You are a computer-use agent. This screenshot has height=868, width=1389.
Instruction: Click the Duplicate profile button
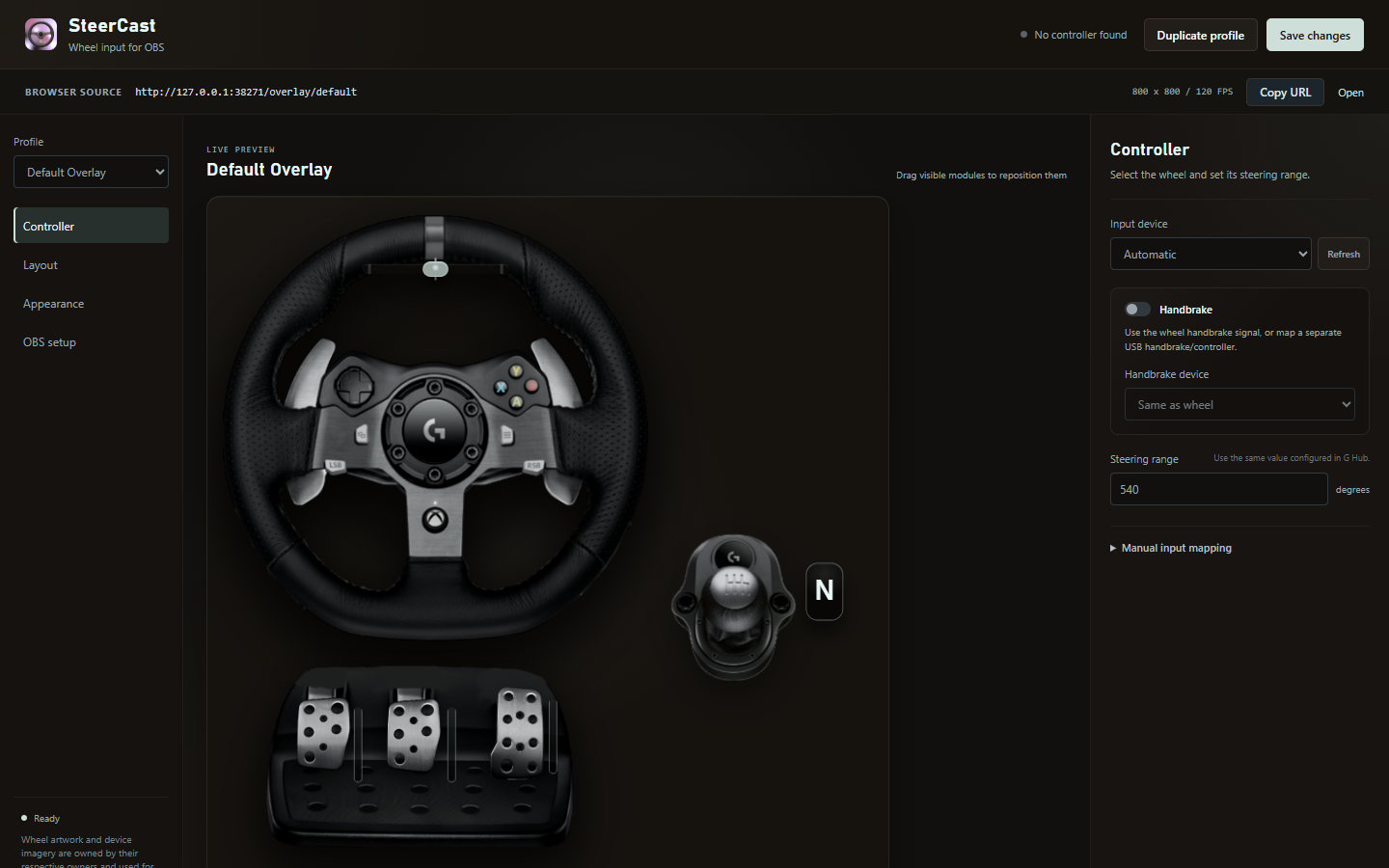click(x=1201, y=35)
